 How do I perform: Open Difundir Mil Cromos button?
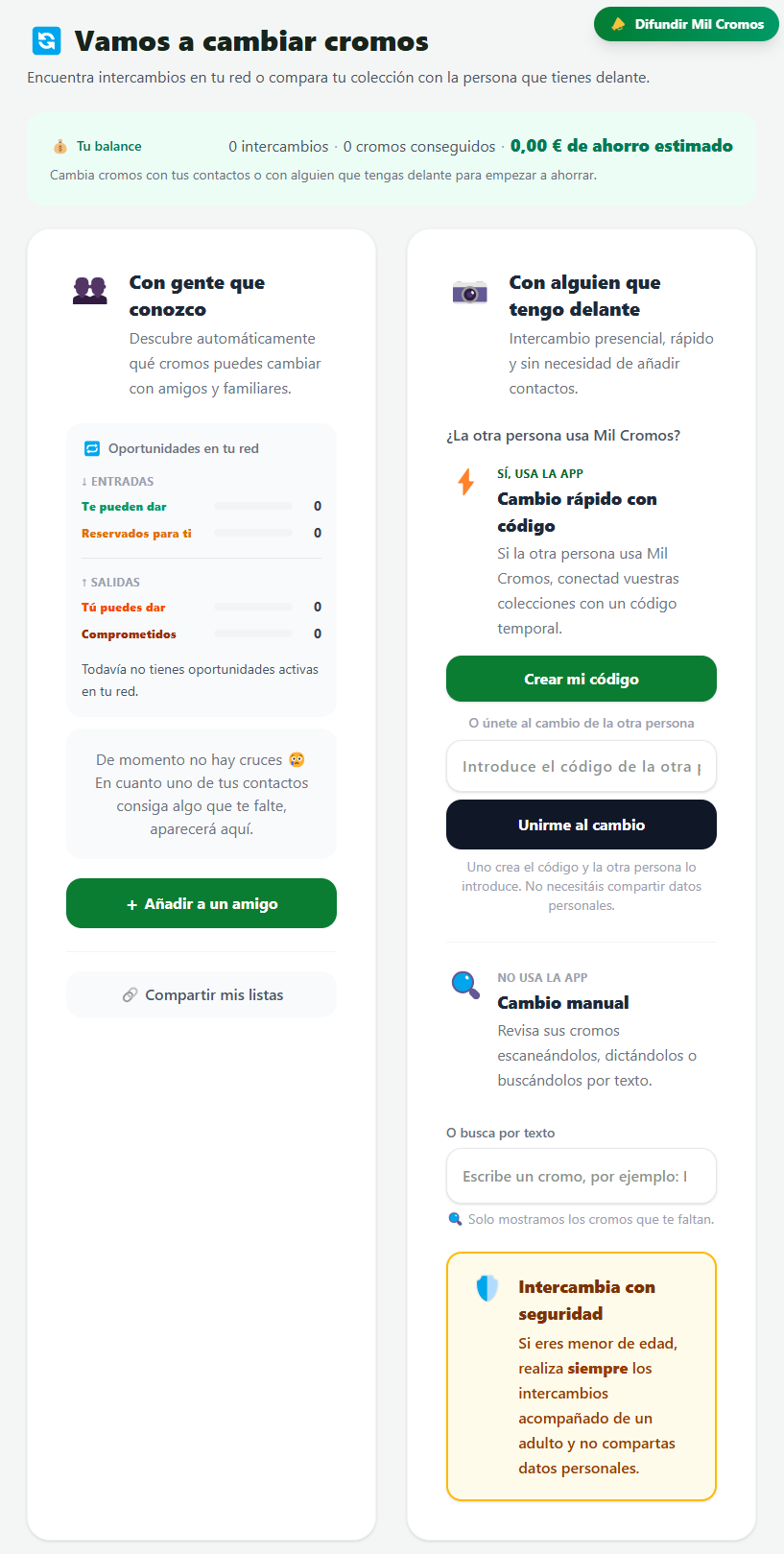click(x=686, y=24)
